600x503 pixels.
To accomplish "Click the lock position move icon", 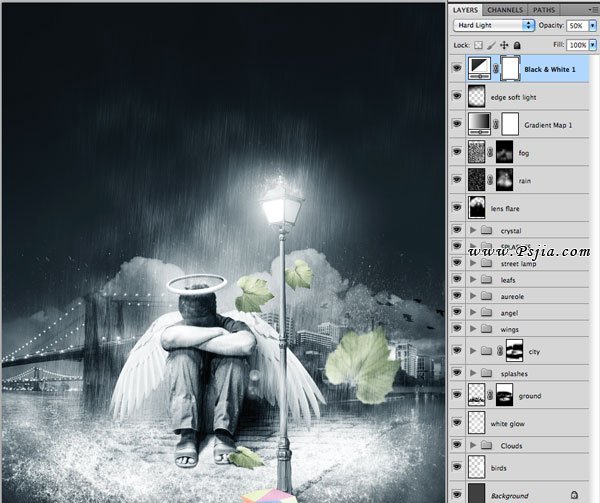I will click(x=503, y=45).
